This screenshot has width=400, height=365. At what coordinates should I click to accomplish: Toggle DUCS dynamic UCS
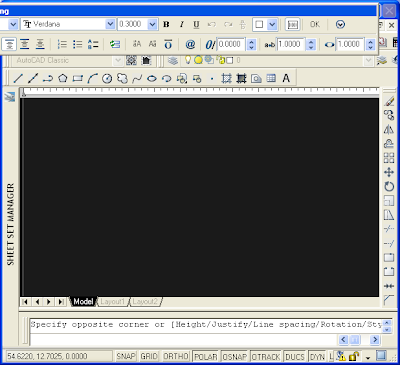[295, 357]
